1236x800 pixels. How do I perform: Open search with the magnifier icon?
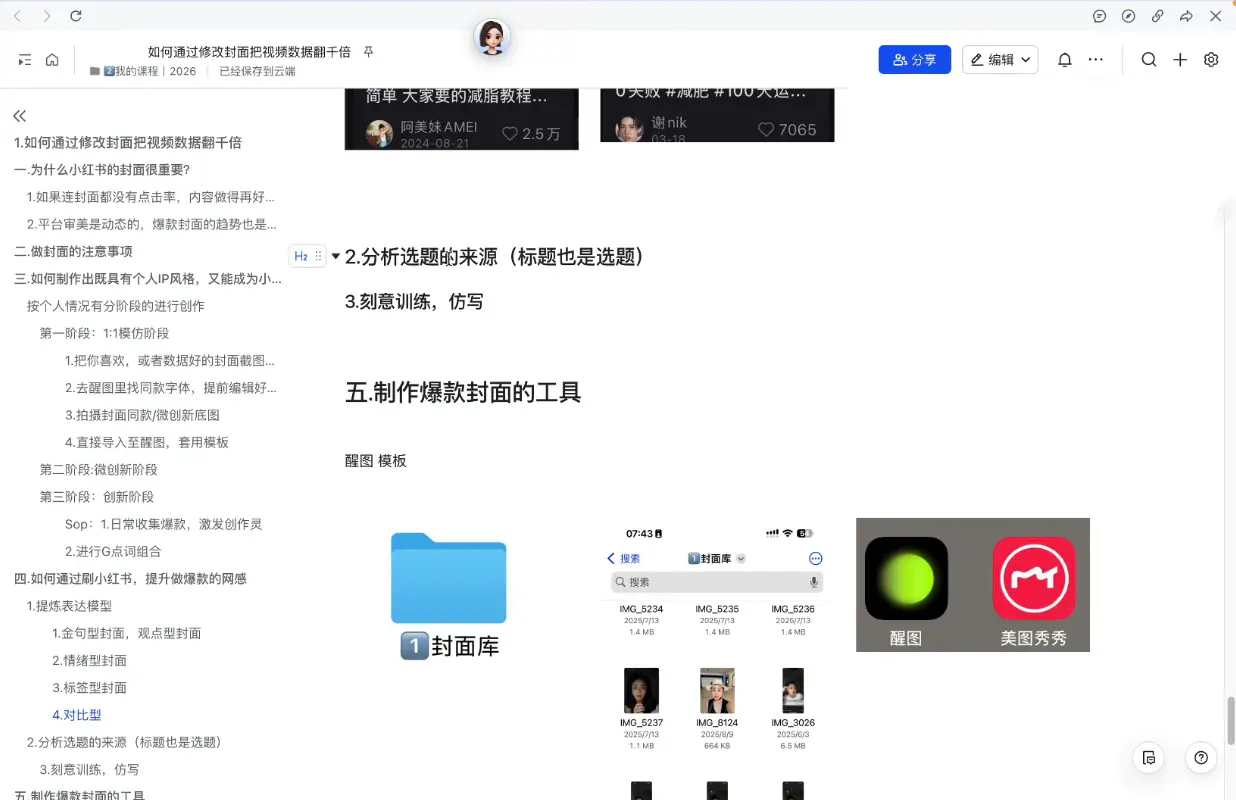1149,60
